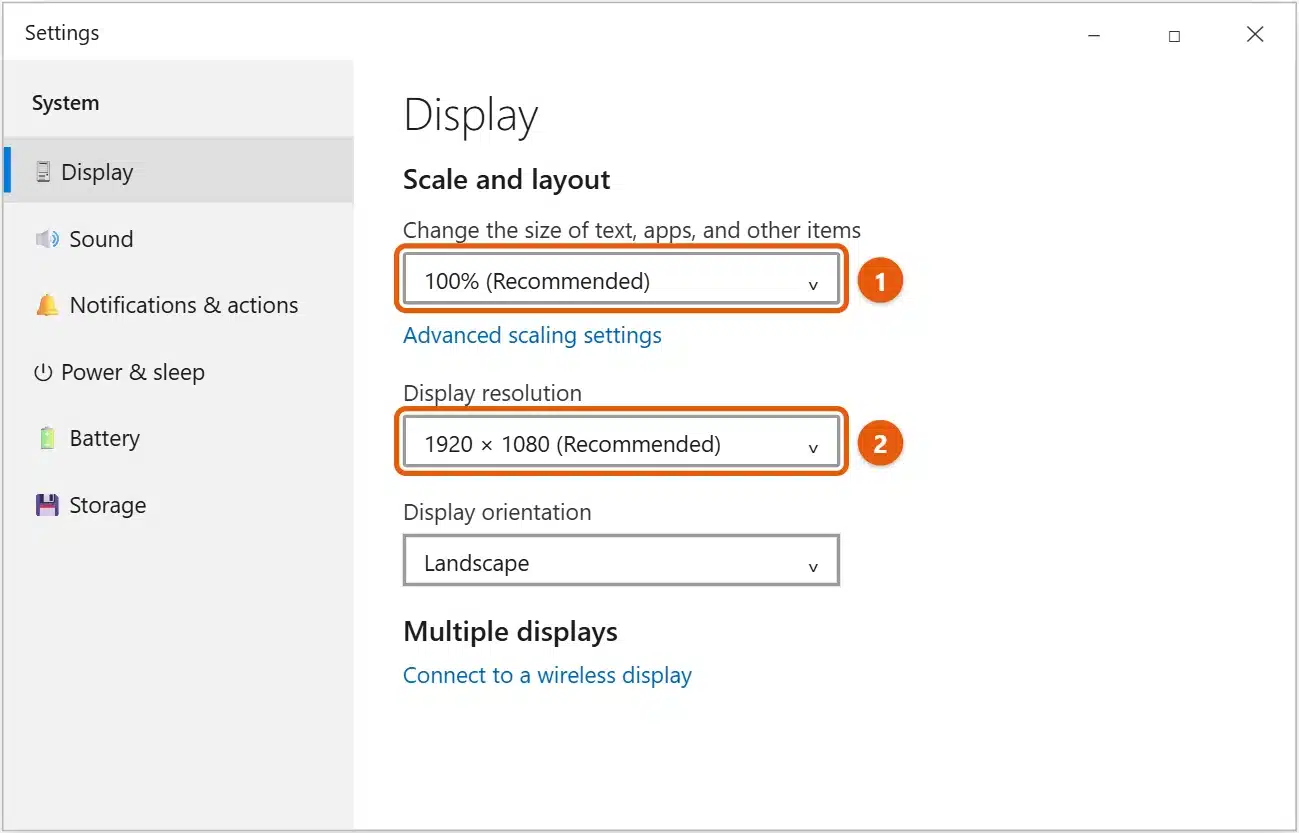Click the Multiple displays heading
This screenshot has height=833, width=1299.
(510, 632)
